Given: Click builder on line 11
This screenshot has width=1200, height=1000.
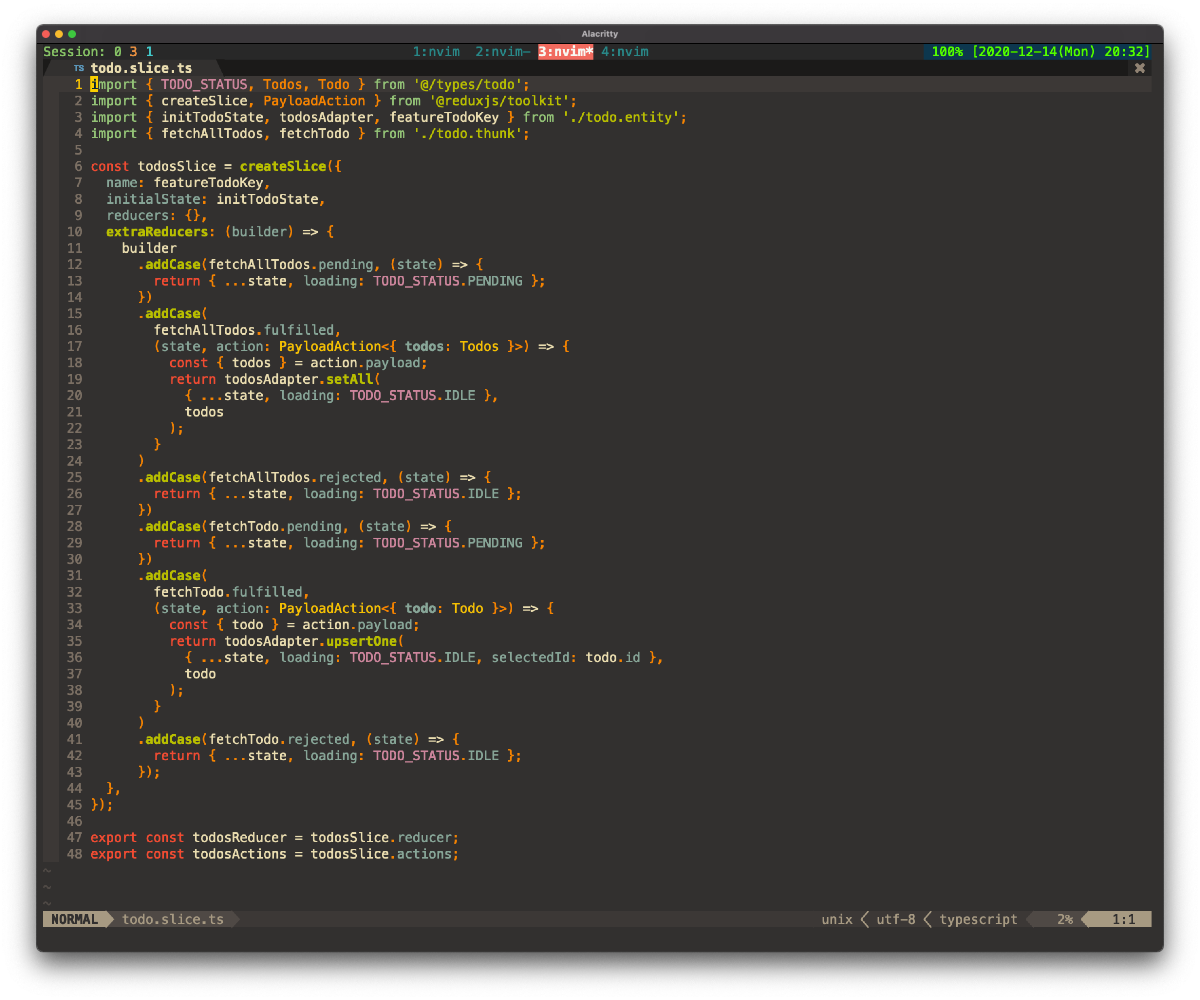Looking at the screenshot, I should 150,248.
